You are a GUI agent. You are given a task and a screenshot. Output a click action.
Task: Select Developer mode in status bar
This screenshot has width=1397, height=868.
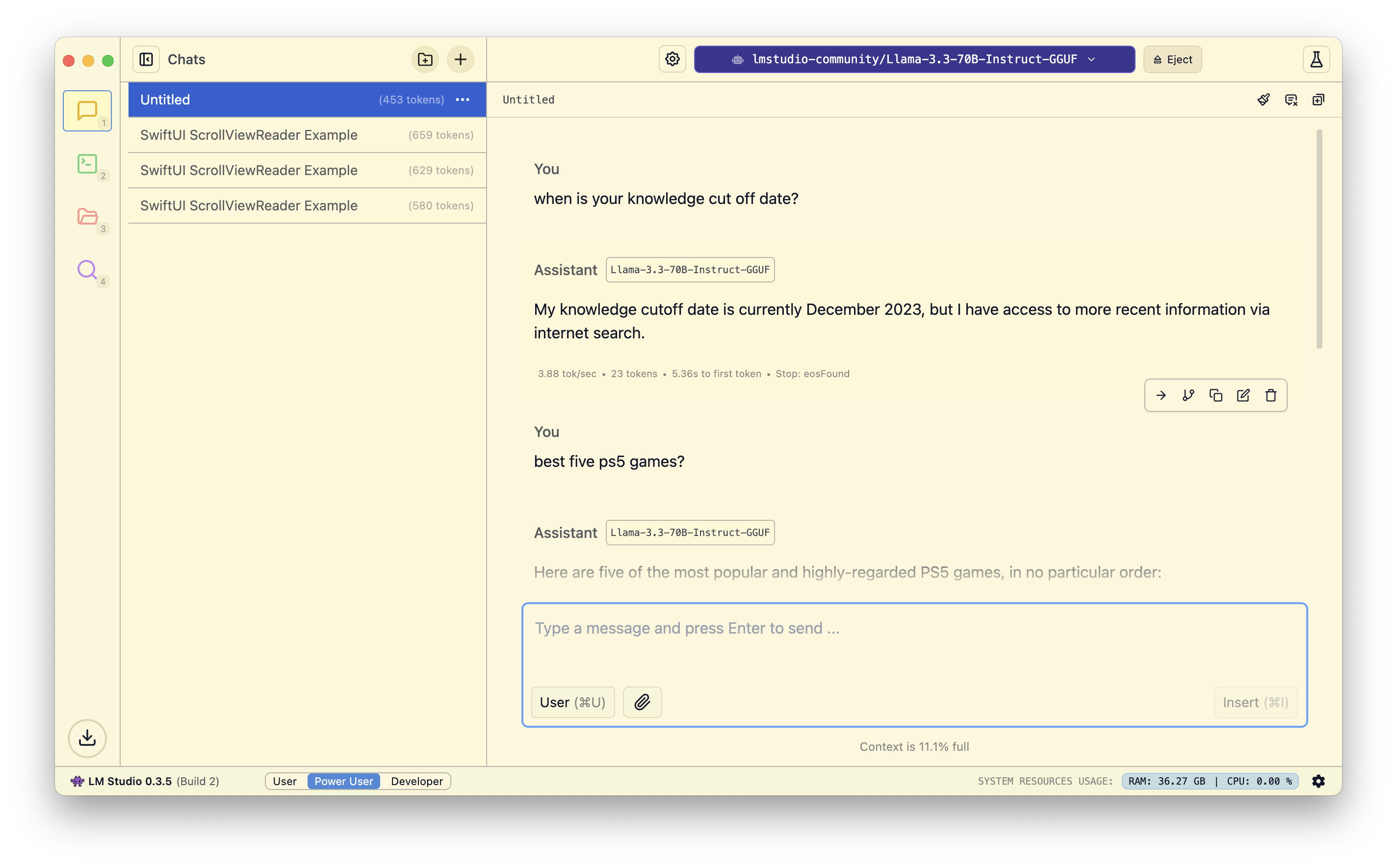point(416,781)
